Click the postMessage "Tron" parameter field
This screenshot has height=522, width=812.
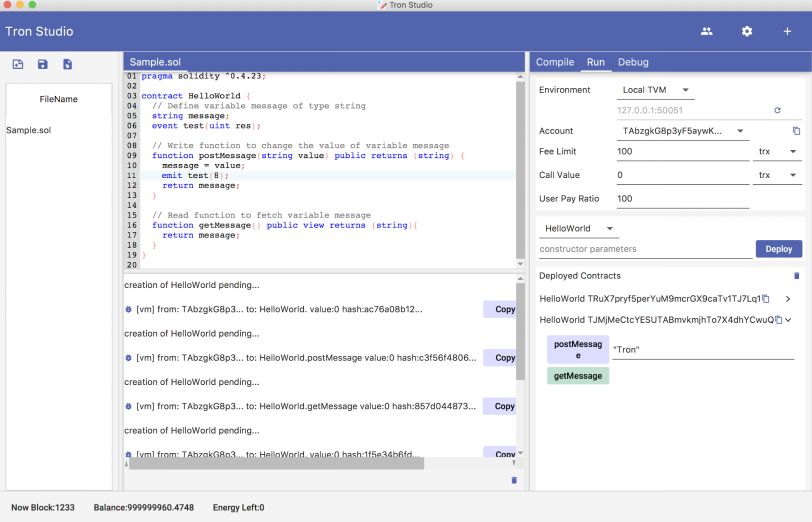coord(703,350)
